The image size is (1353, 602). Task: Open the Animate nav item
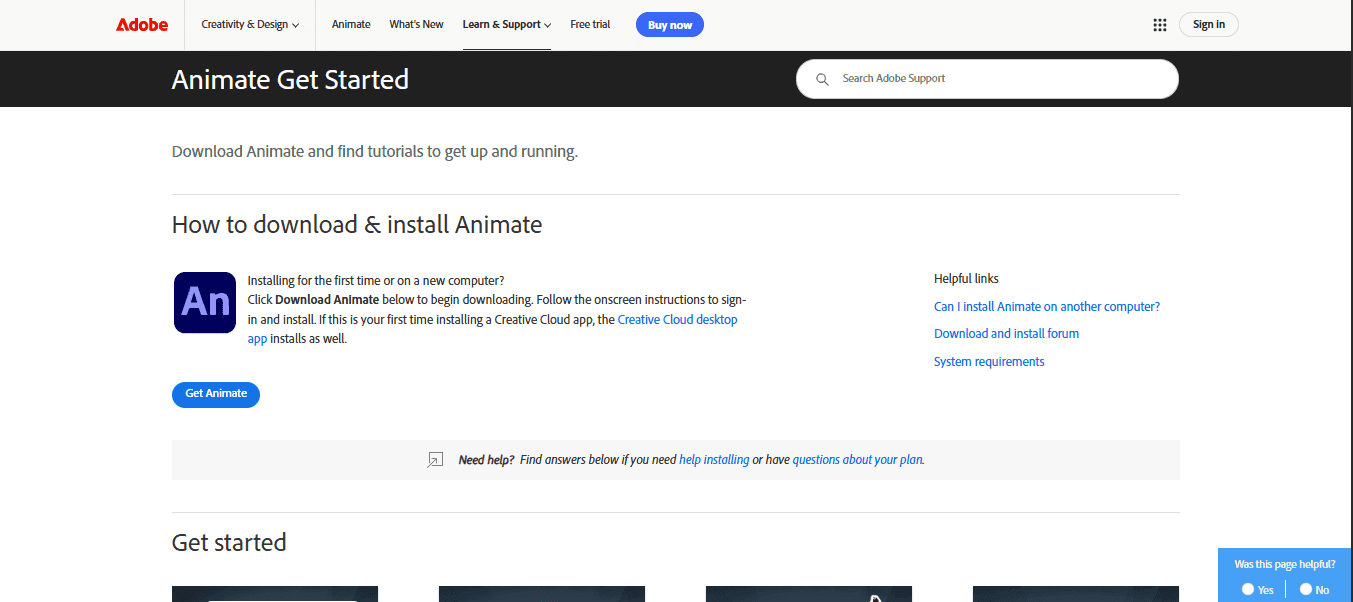[x=351, y=25]
